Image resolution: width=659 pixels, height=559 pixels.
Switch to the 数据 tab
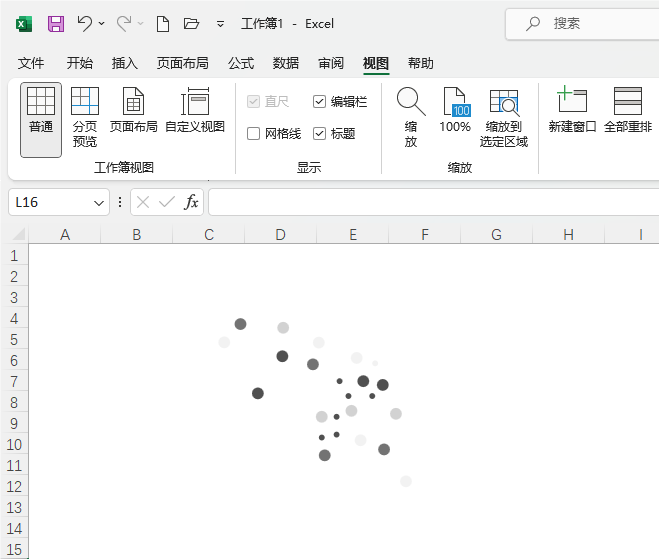pyautogui.click(x=286, y=63)
